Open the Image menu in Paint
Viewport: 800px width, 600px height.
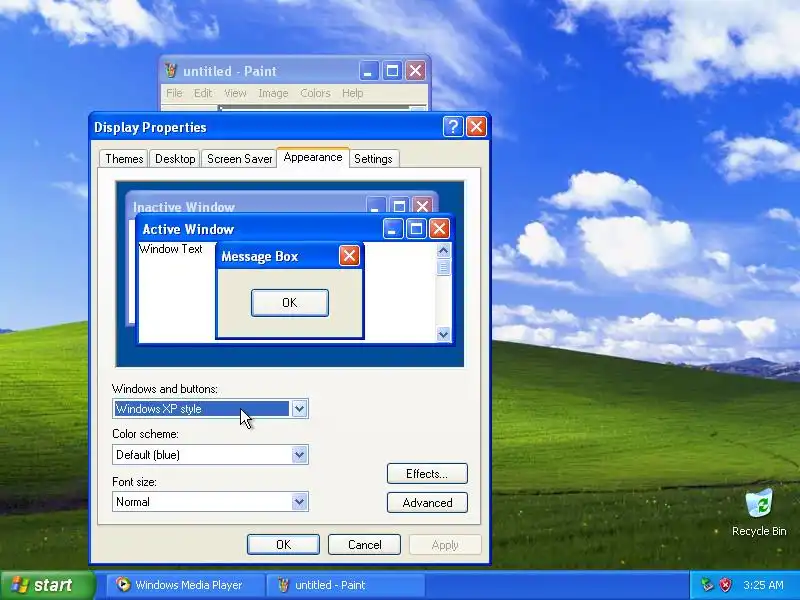point(273,93)
